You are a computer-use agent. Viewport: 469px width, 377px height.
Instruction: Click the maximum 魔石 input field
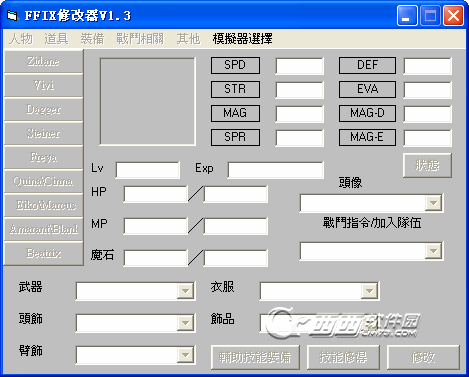[235, 258]
